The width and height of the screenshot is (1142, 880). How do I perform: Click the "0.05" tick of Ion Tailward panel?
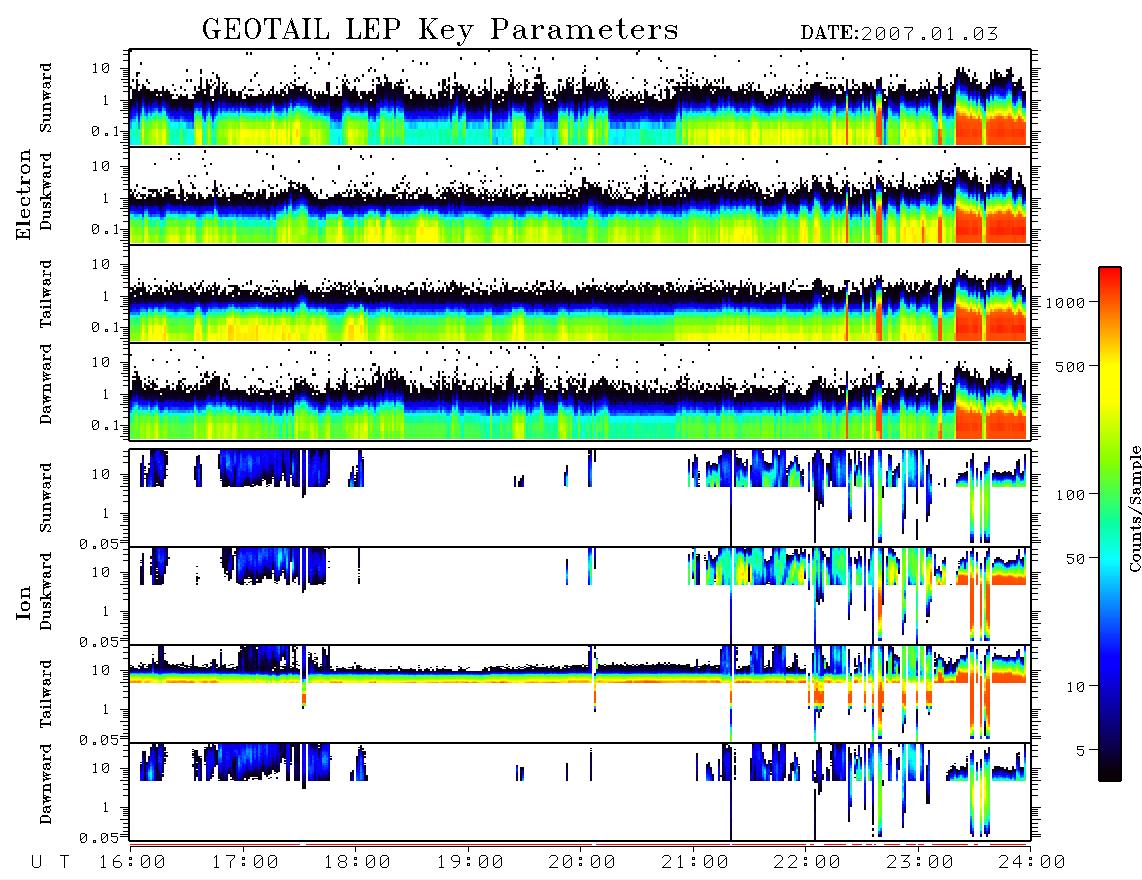(99, 739)
